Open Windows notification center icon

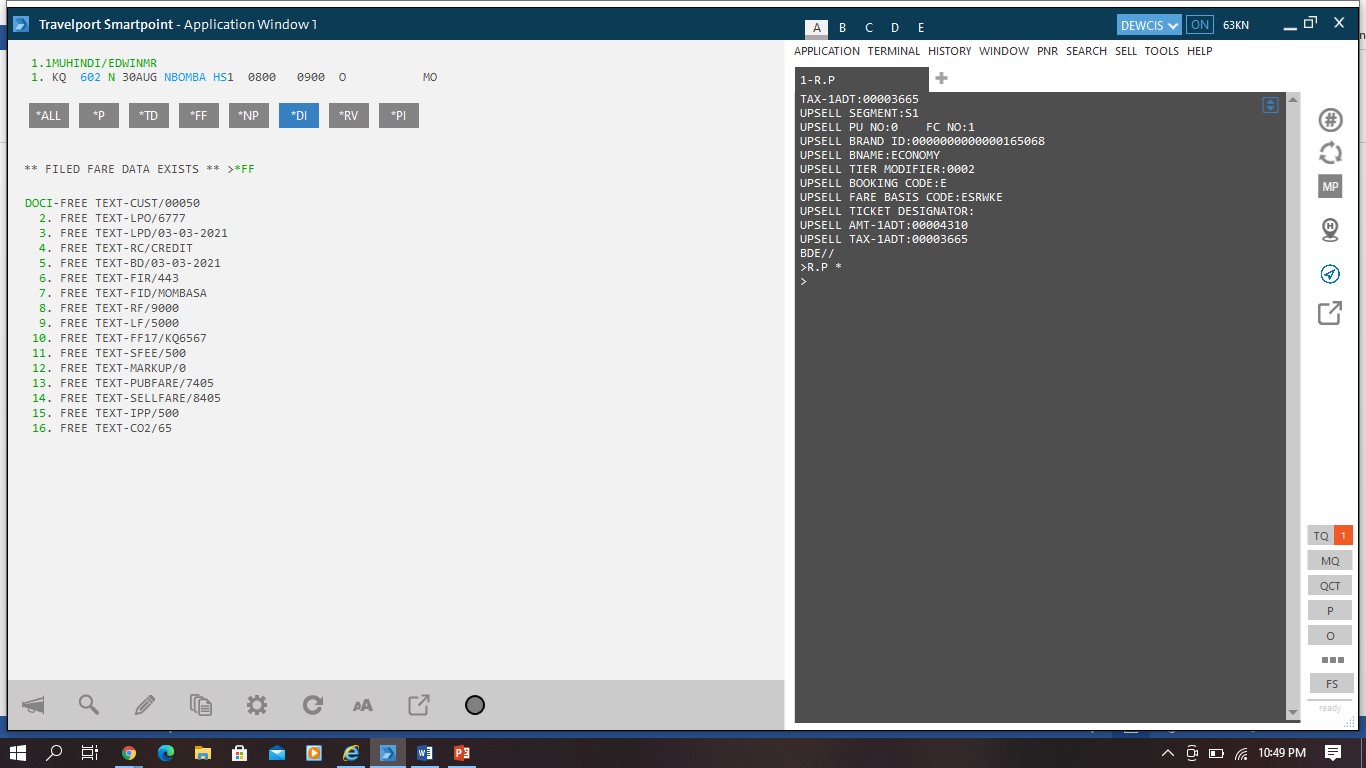click(1332, 753)
